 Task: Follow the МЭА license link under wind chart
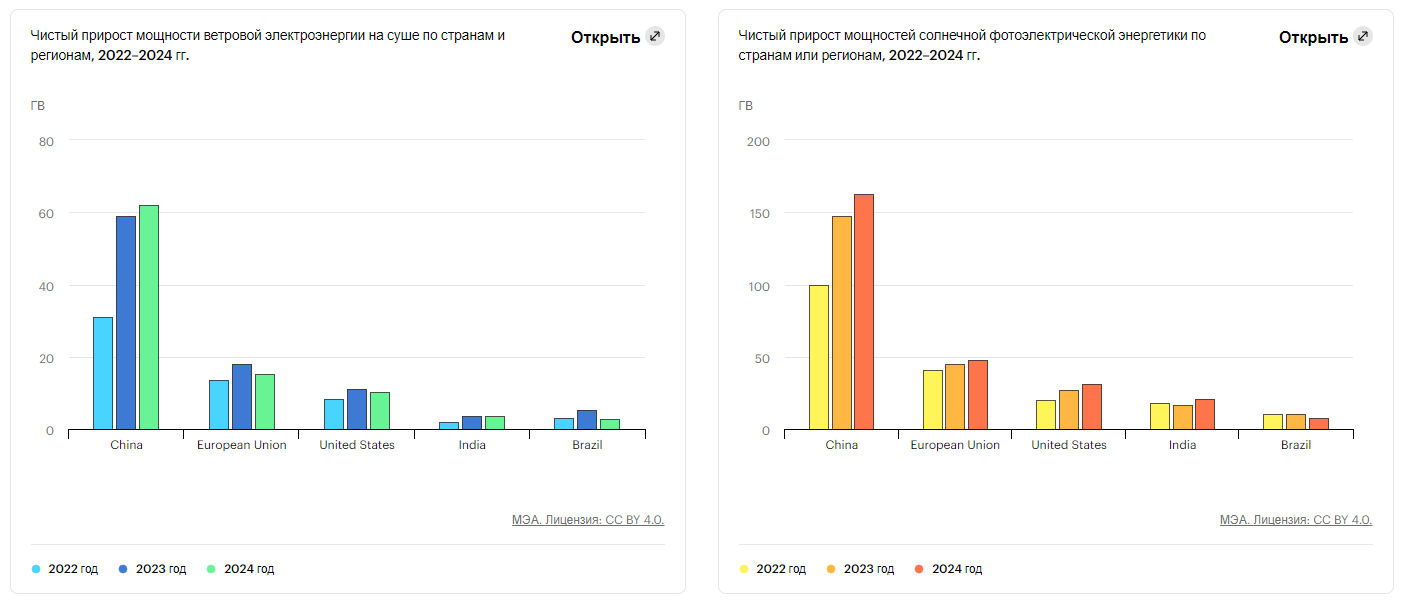587,520
